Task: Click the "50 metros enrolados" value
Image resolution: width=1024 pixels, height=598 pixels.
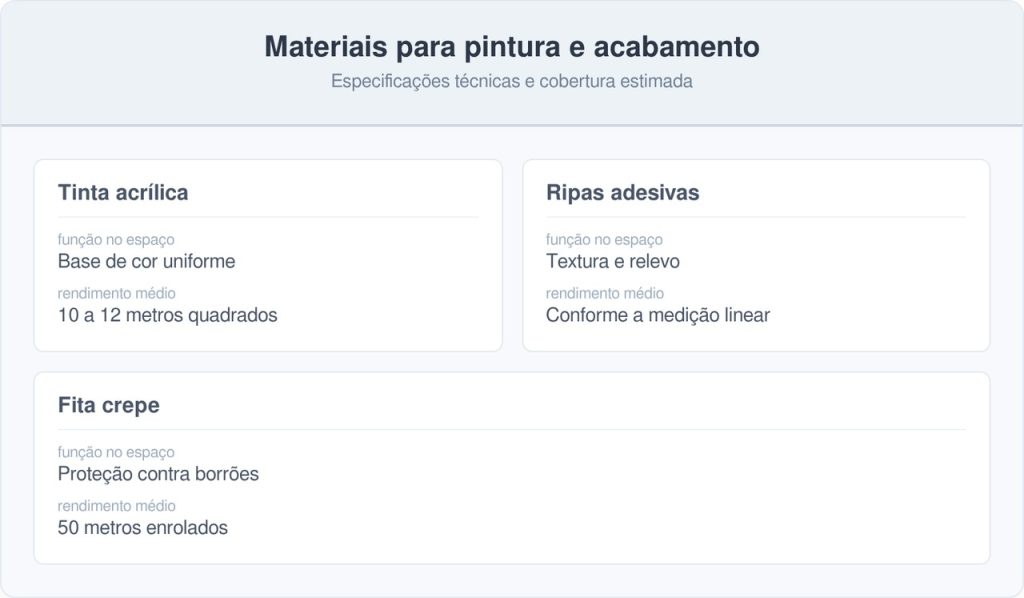Action: coord(142,528)
